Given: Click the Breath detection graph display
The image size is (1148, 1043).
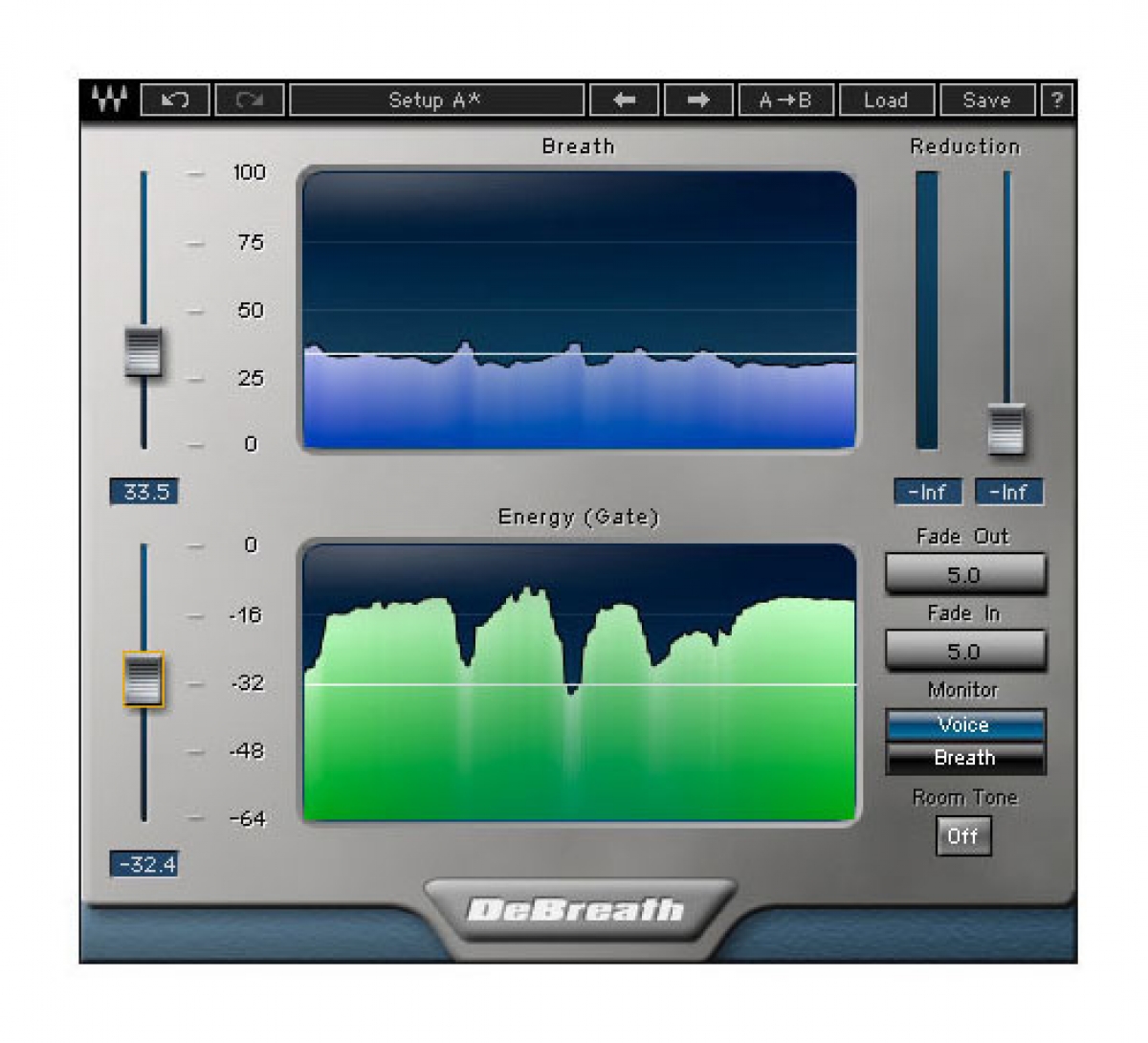Looking at the screenshot, I should [579, 310].
